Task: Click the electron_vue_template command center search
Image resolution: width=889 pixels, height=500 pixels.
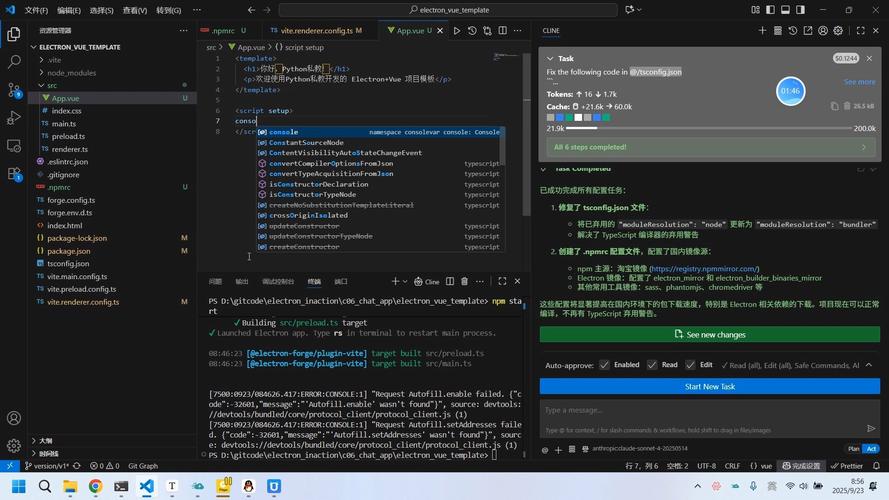Action: point(448,10)
